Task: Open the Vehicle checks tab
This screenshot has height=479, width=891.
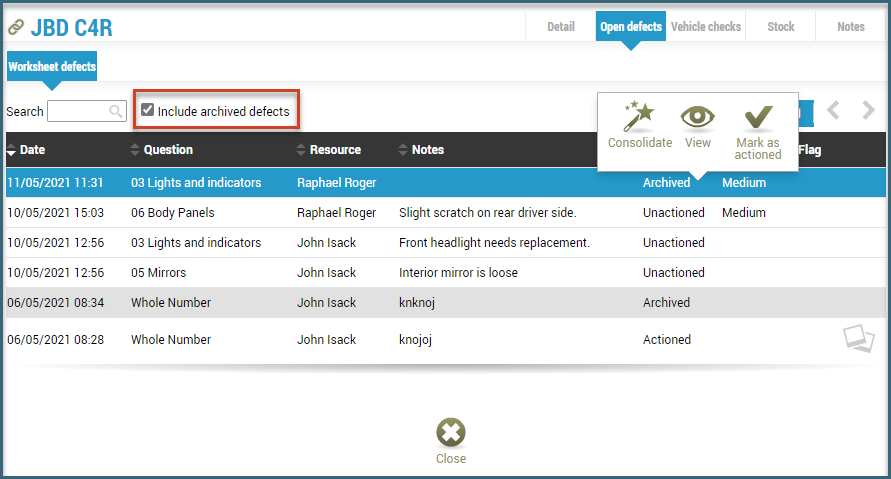Action: (706, 27)
